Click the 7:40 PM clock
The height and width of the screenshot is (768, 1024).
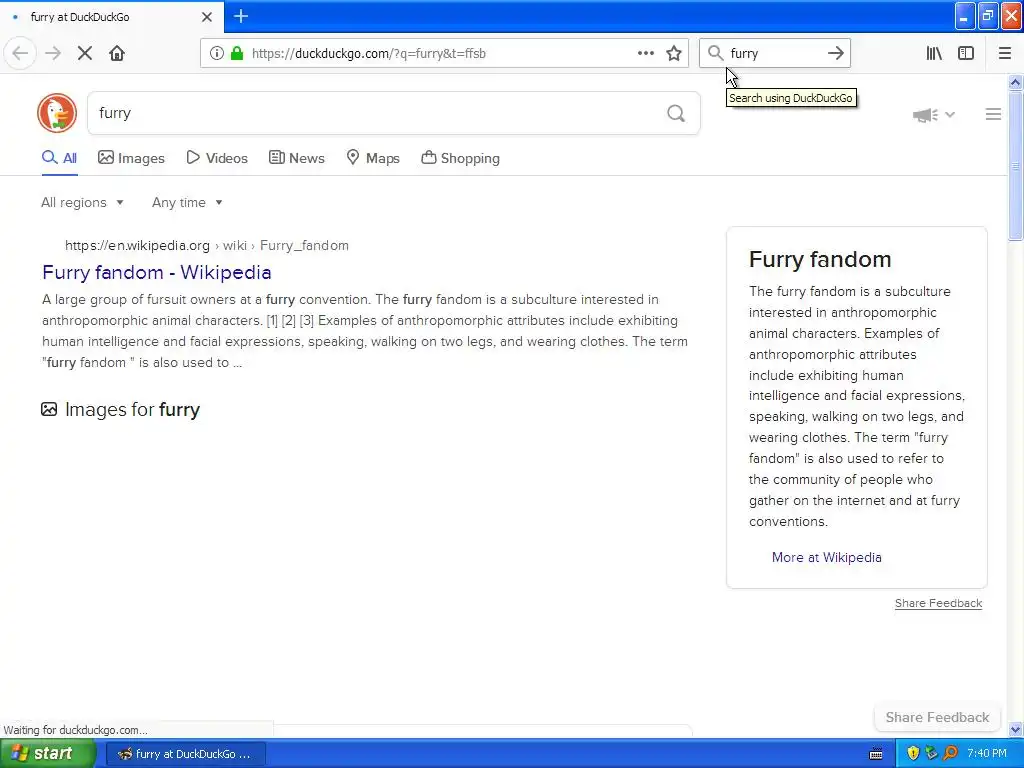(987, 753)
